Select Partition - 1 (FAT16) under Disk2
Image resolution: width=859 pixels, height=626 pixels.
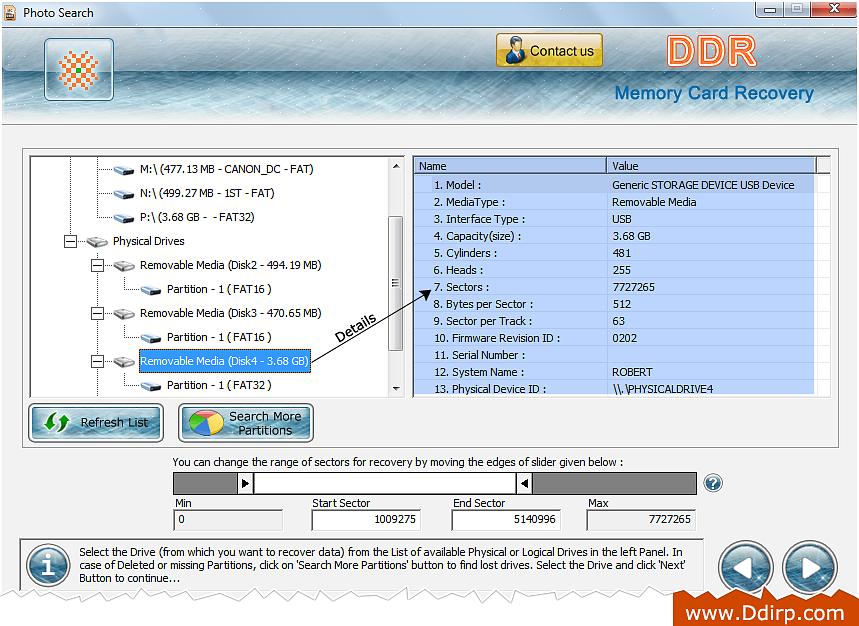(219, 289)
